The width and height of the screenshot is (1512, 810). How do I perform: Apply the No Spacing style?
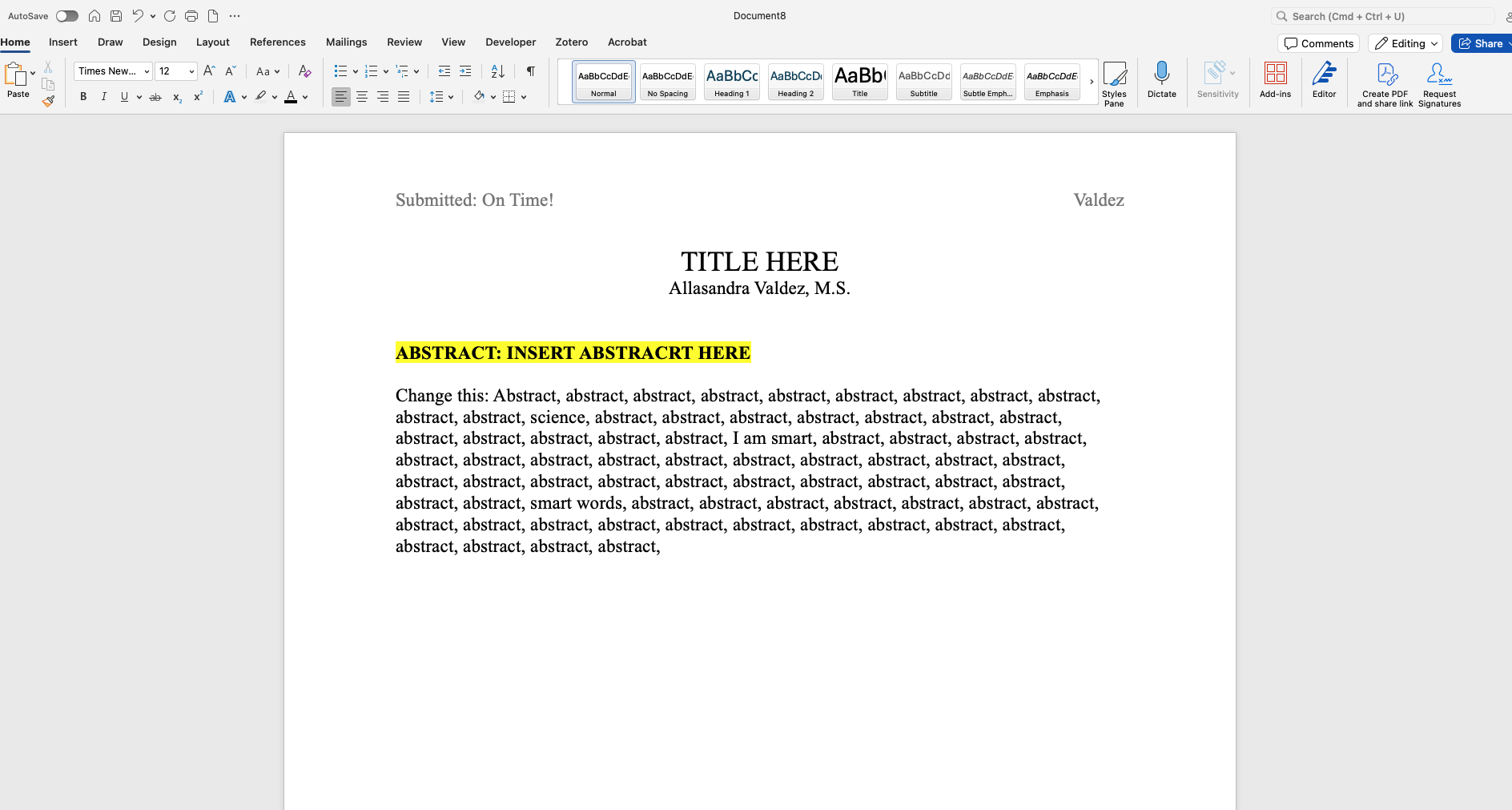pyautogui.click(x=668, y=82)
